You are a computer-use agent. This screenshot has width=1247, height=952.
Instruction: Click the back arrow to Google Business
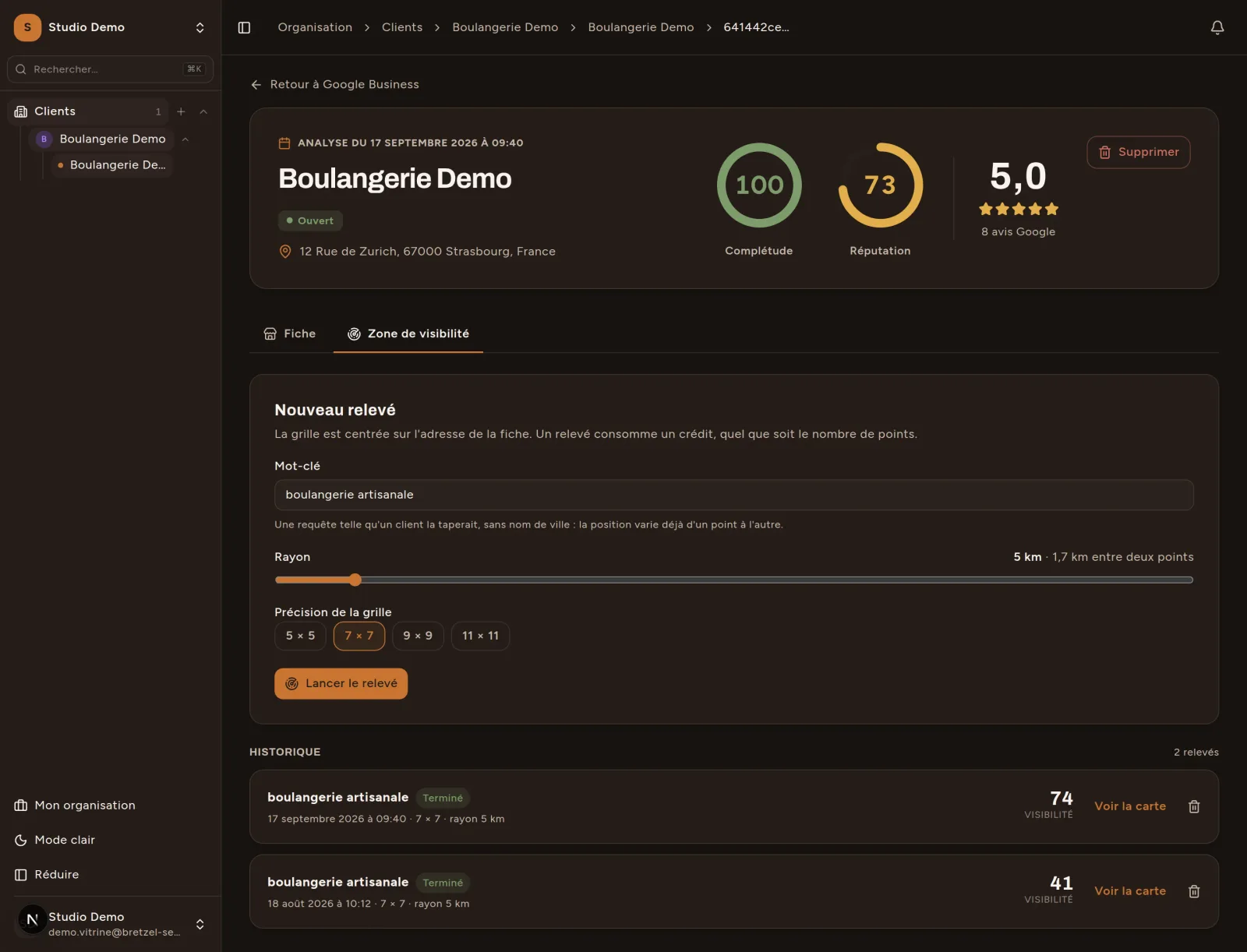point(256,84)
